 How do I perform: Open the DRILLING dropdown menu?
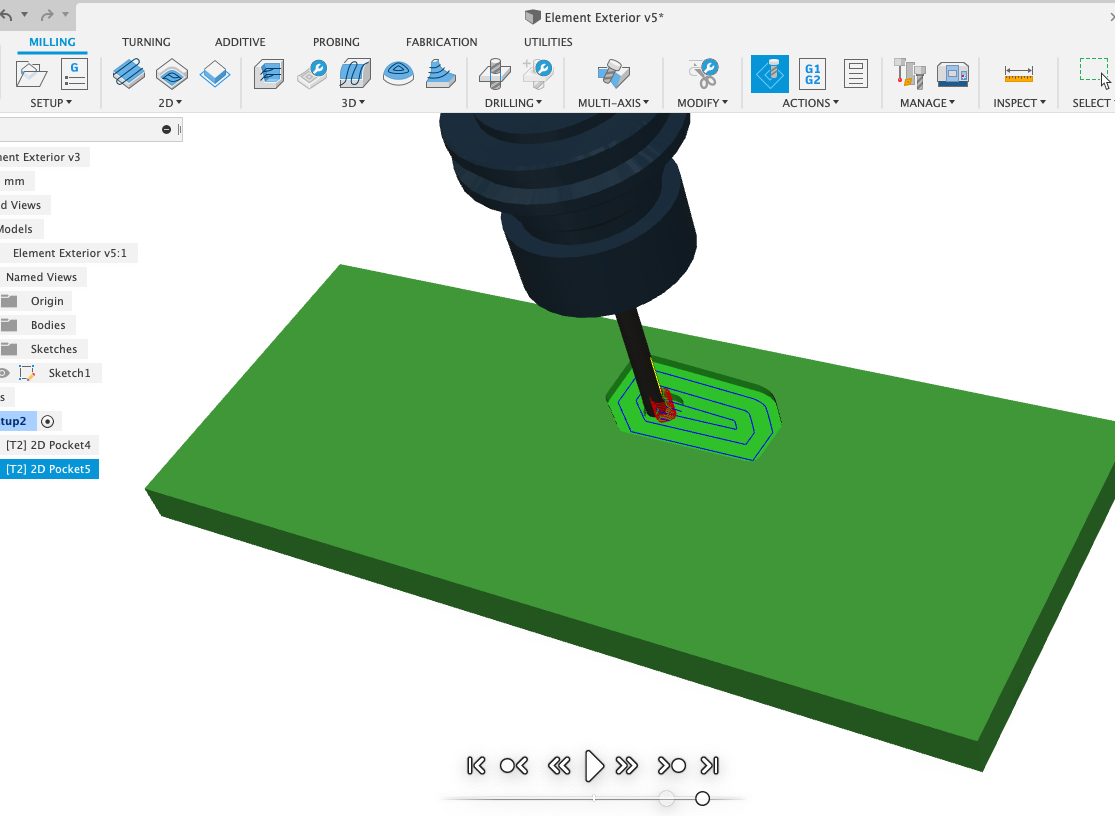[513, 103]
